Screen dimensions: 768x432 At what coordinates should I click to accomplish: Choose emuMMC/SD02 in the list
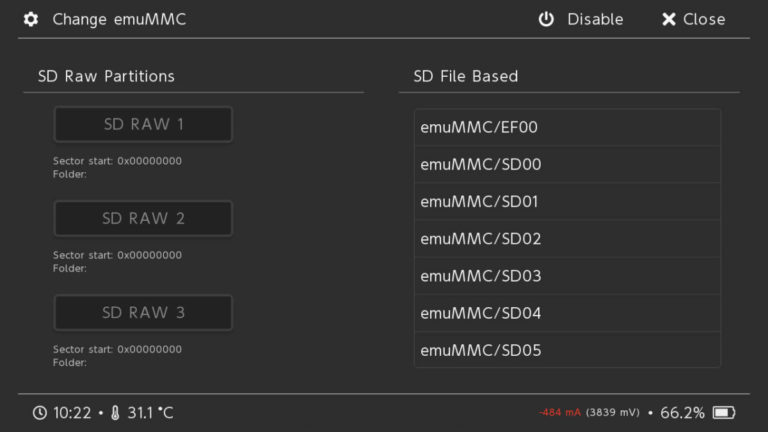[567, 239]
